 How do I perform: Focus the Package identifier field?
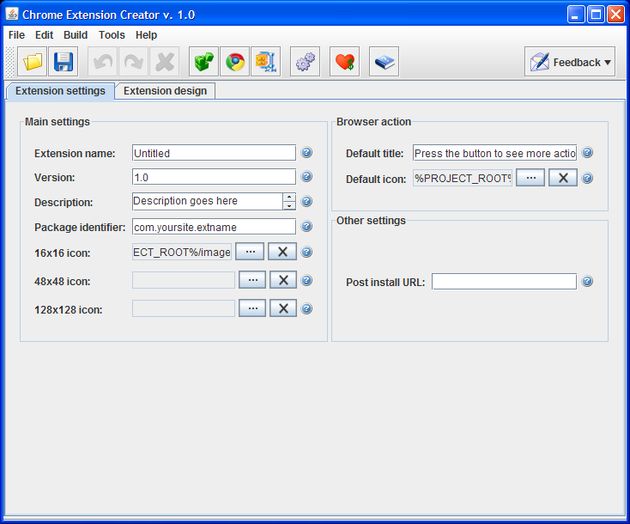tap(214, 227)
